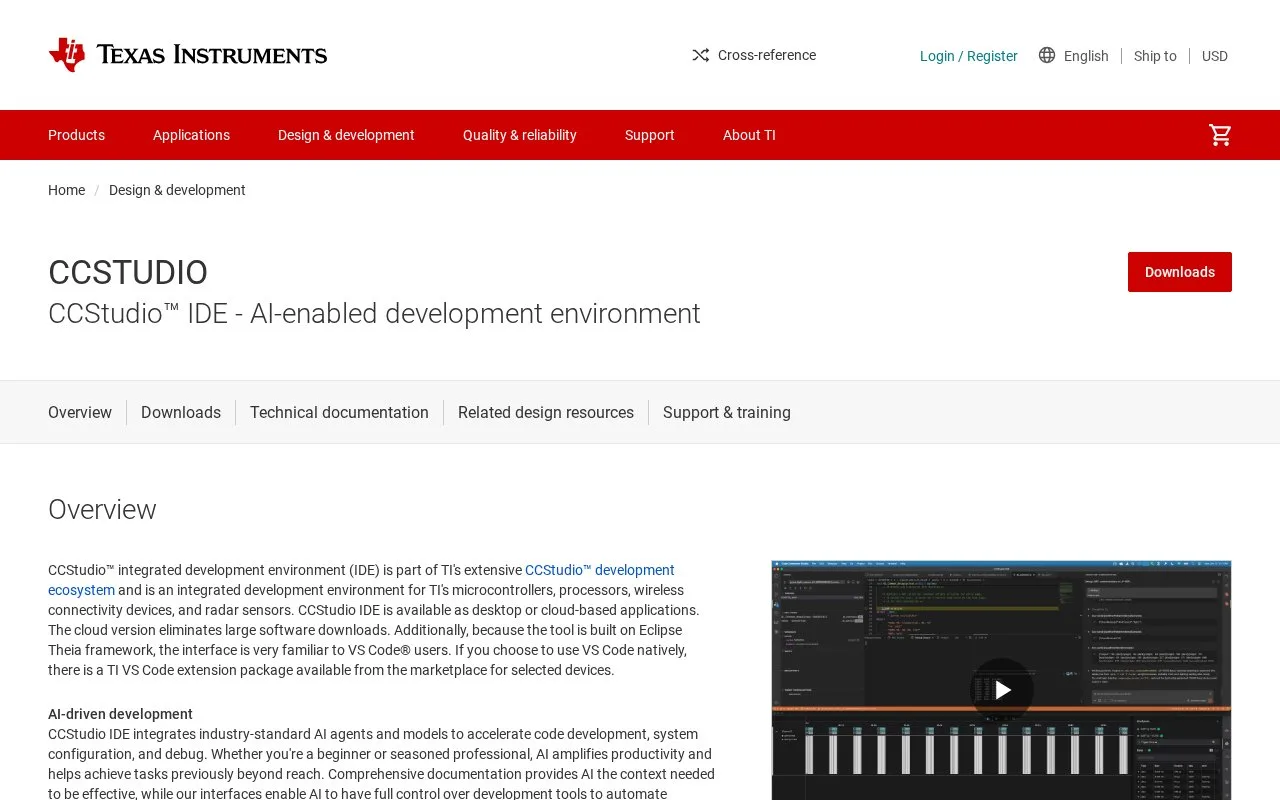Screen dimensions: 1280x800
Task: Open the Products menu
Action: (76, 135)
